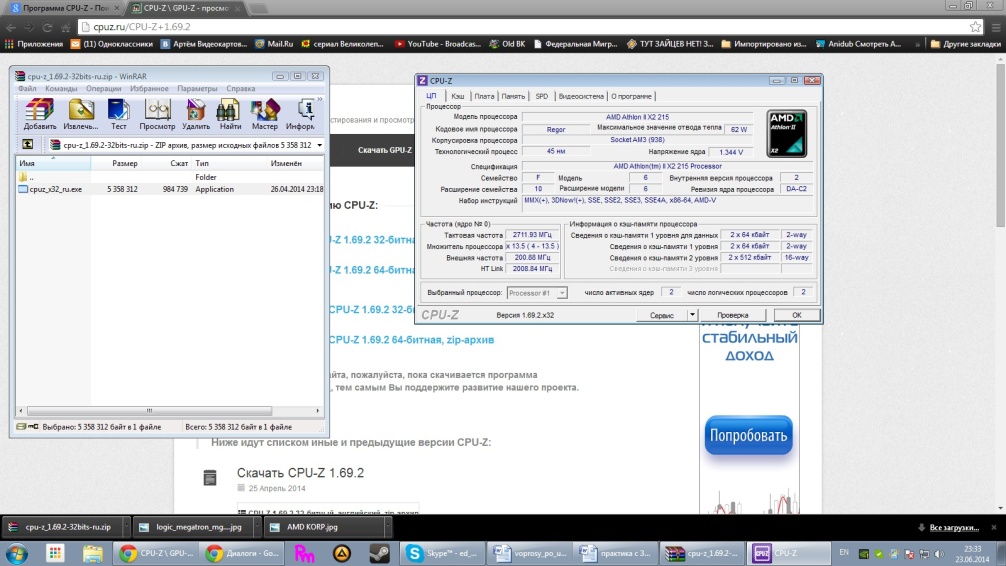The image size is (1006, 566).
Task: Switch to the ЦП tab in CPU-Z
Action: [x=432, y=96]
